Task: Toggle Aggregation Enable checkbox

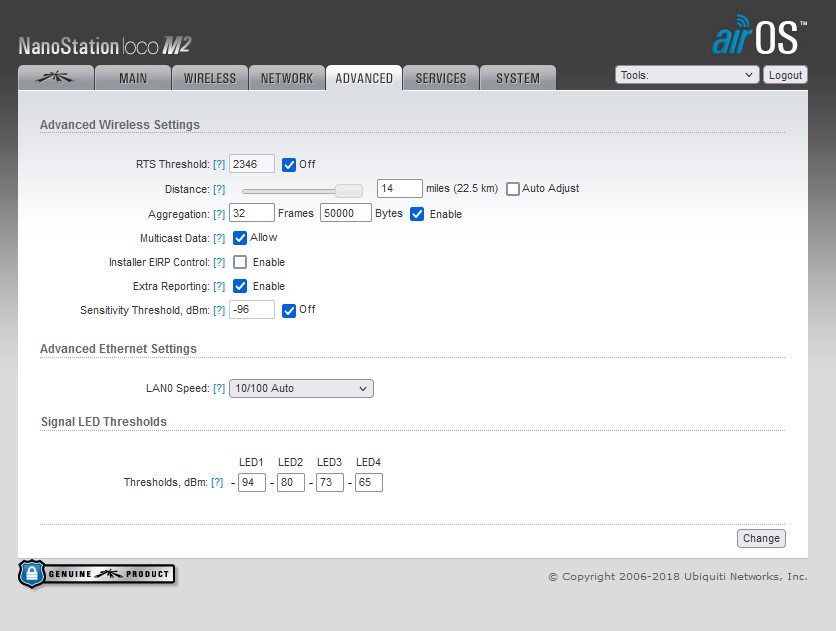Action: pos(417,214)
